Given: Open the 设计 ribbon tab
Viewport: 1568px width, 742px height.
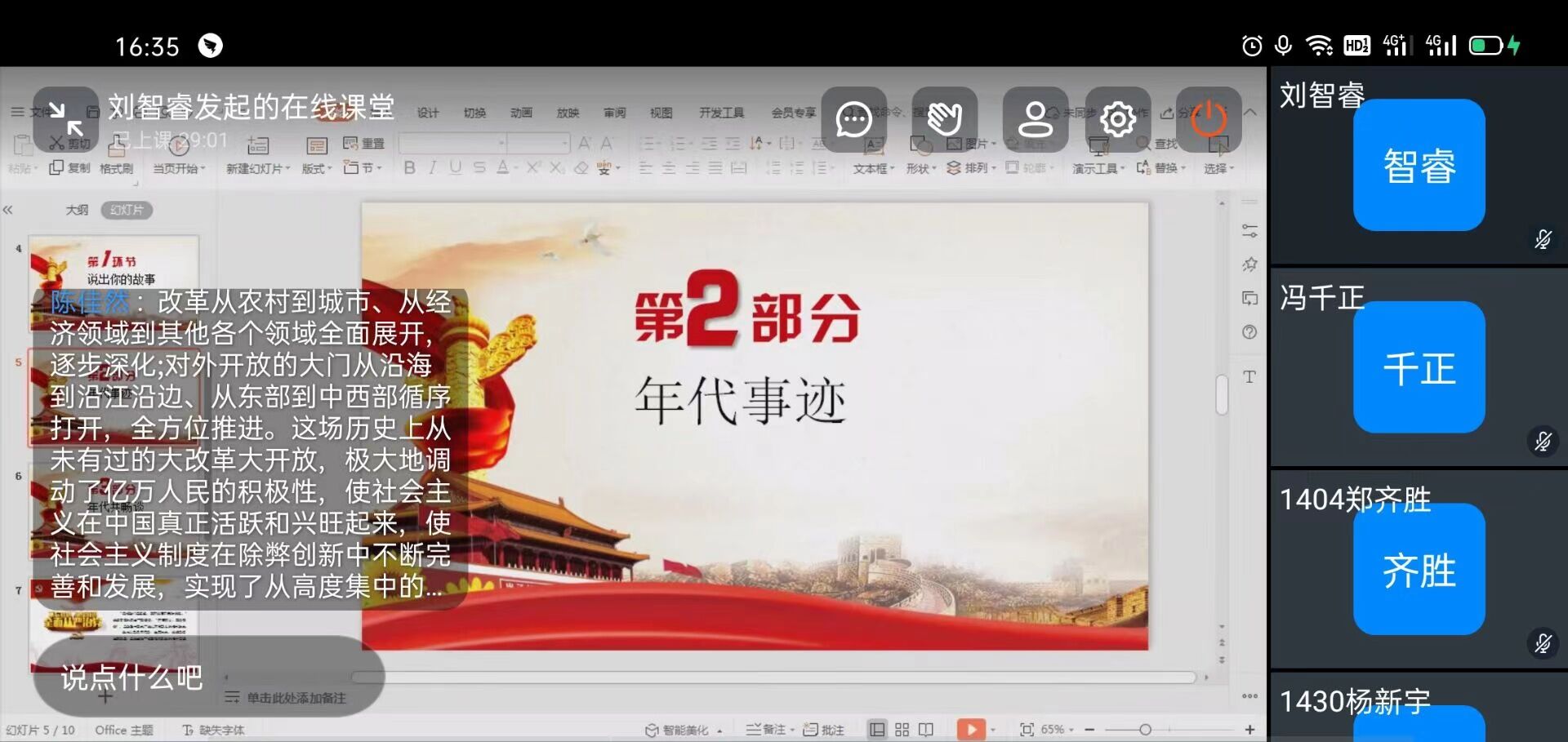Looking at the screenshot, I should tap(428, 113).
